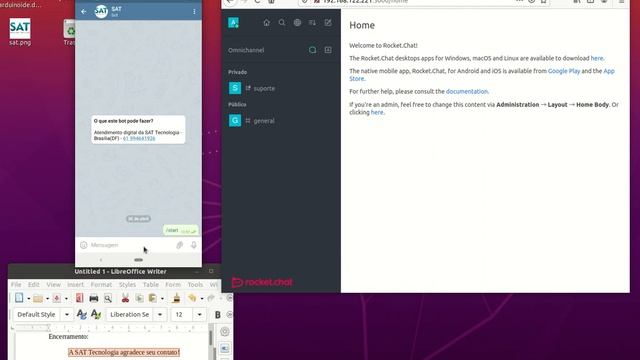Click the /start message bubble
The width and height of the screenshot is (640, 360).
pos(181,231)
